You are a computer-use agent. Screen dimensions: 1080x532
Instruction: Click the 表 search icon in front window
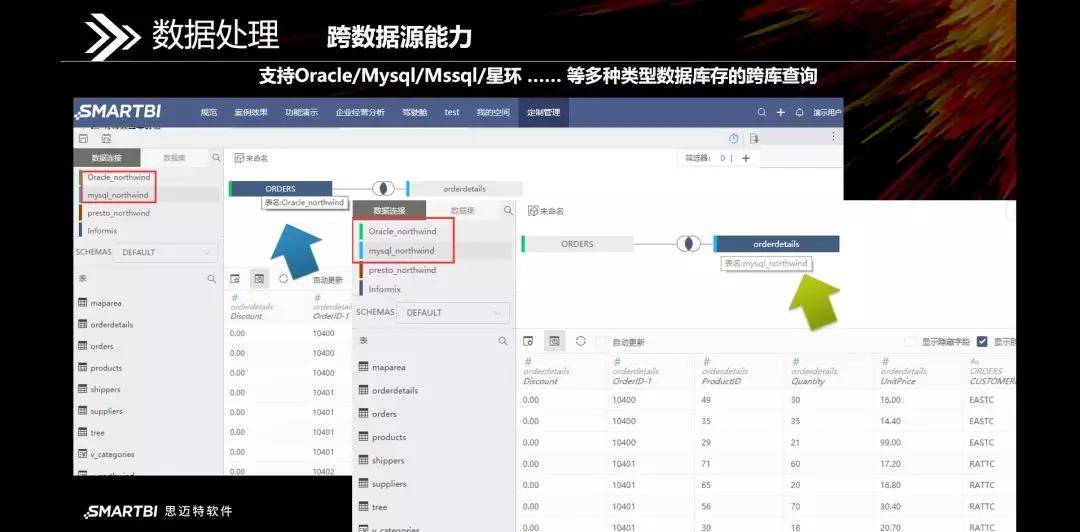click(503, 341)
